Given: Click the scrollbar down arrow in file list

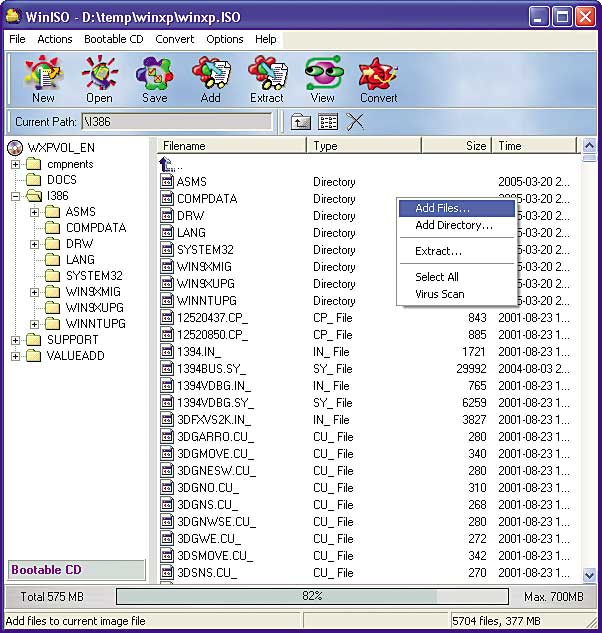Looking at the screenshot, I should click(x=589, y=575).
